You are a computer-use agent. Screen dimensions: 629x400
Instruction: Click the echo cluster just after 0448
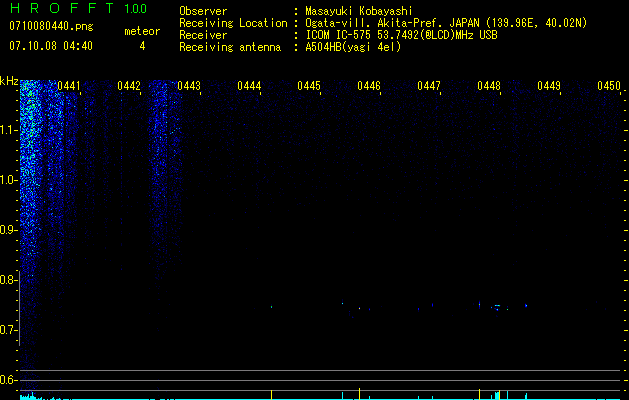coord(497,307)
